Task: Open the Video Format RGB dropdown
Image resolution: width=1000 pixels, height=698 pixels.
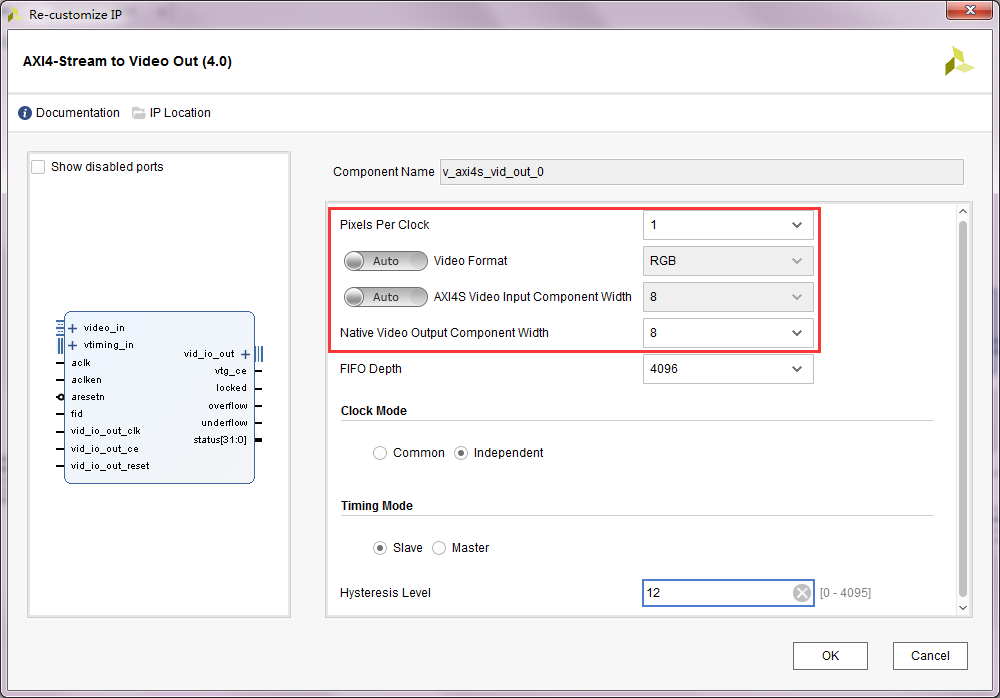Action: (728, 261)
